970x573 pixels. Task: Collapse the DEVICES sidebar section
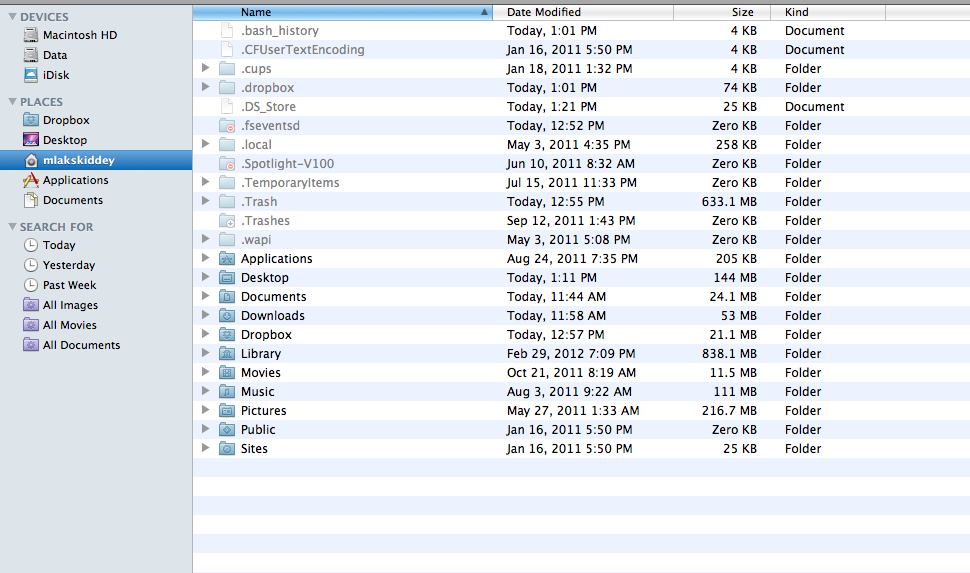click(12, 17)
